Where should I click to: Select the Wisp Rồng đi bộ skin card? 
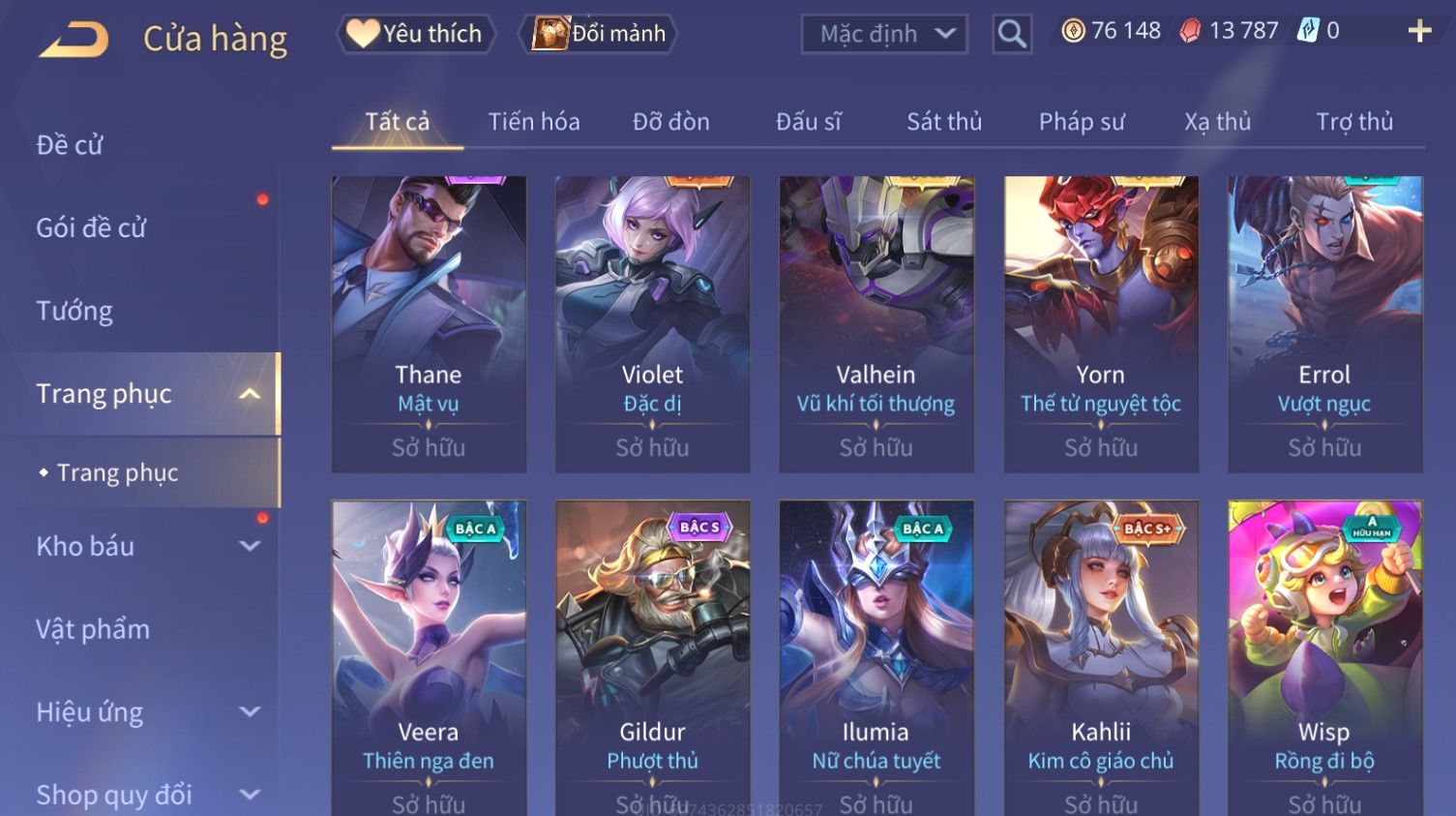coord(1325,658)
